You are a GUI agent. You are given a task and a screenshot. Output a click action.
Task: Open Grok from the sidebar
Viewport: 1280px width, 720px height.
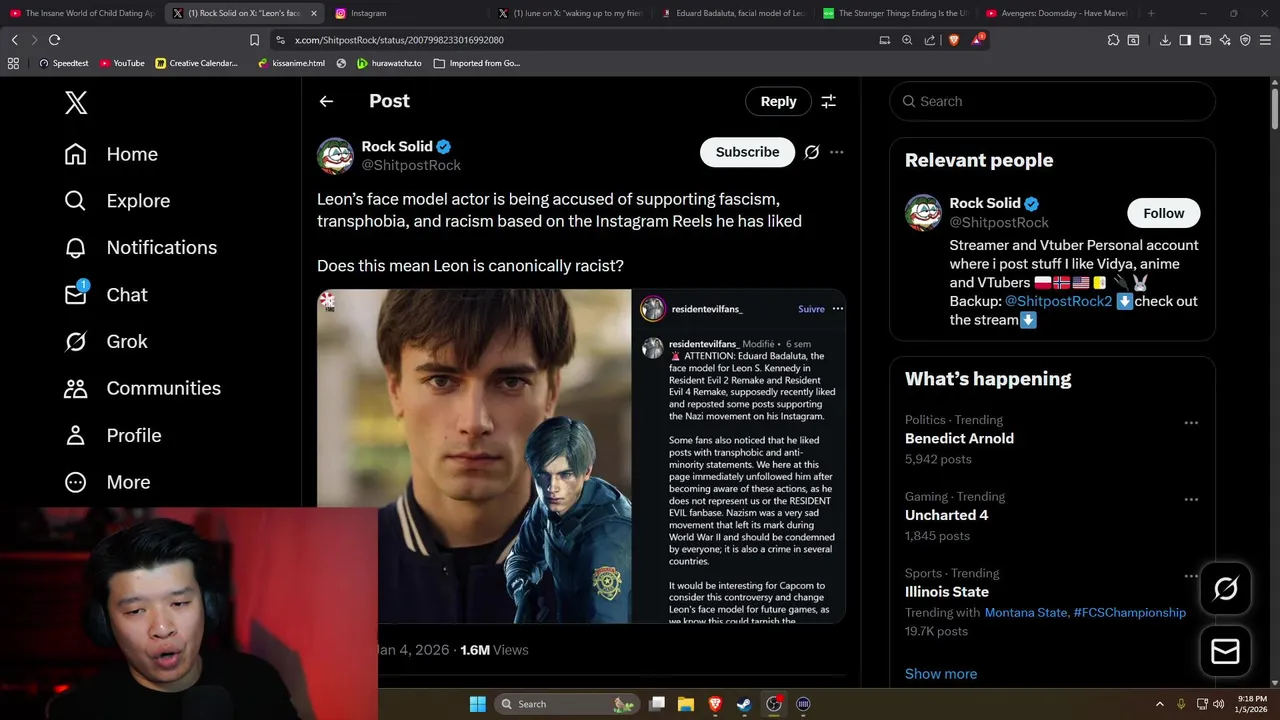click(105, 342)
